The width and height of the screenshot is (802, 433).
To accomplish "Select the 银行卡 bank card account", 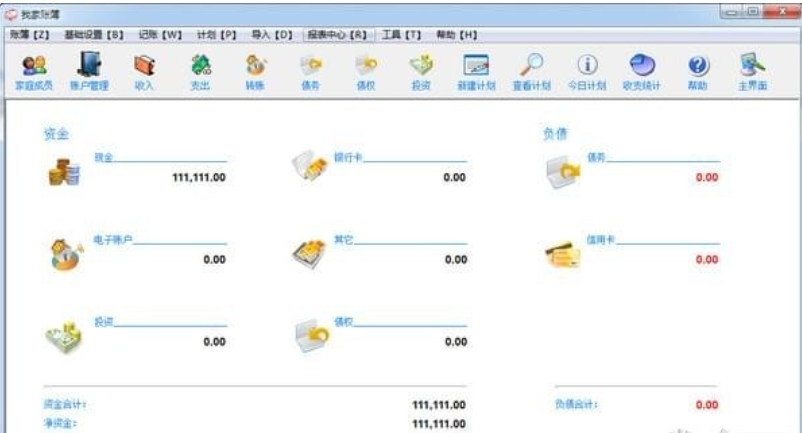I will [x=346, y=157].
